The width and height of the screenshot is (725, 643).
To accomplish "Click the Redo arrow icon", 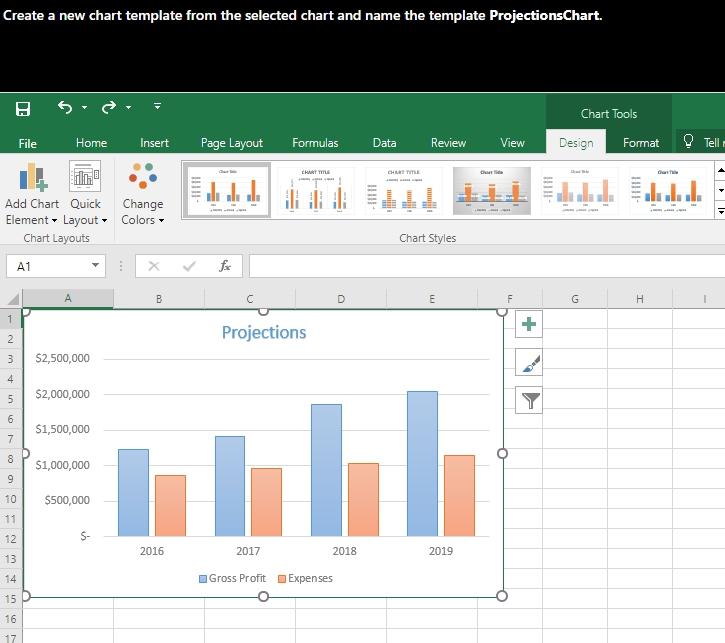I will (109, 108).
